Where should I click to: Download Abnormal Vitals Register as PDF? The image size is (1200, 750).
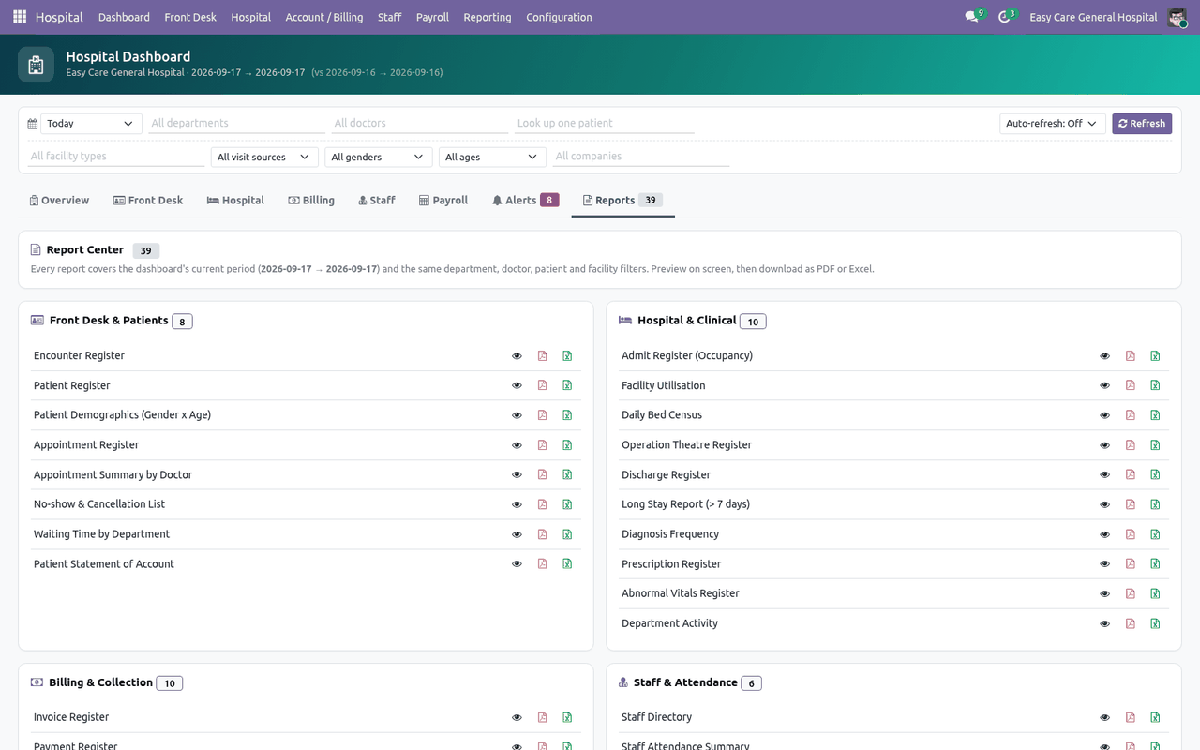[x=1130, y=594]
